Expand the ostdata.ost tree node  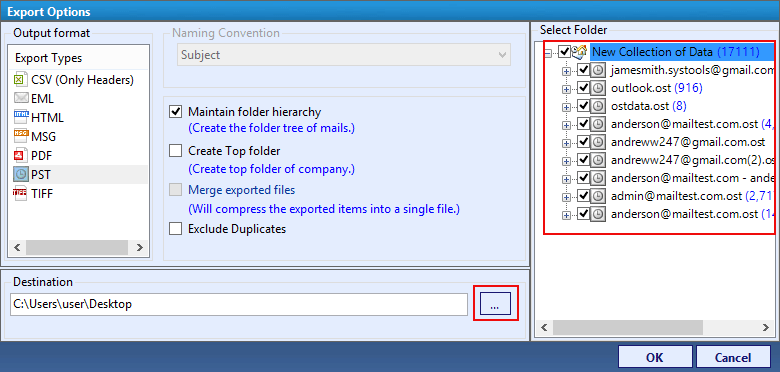[566, 107]
